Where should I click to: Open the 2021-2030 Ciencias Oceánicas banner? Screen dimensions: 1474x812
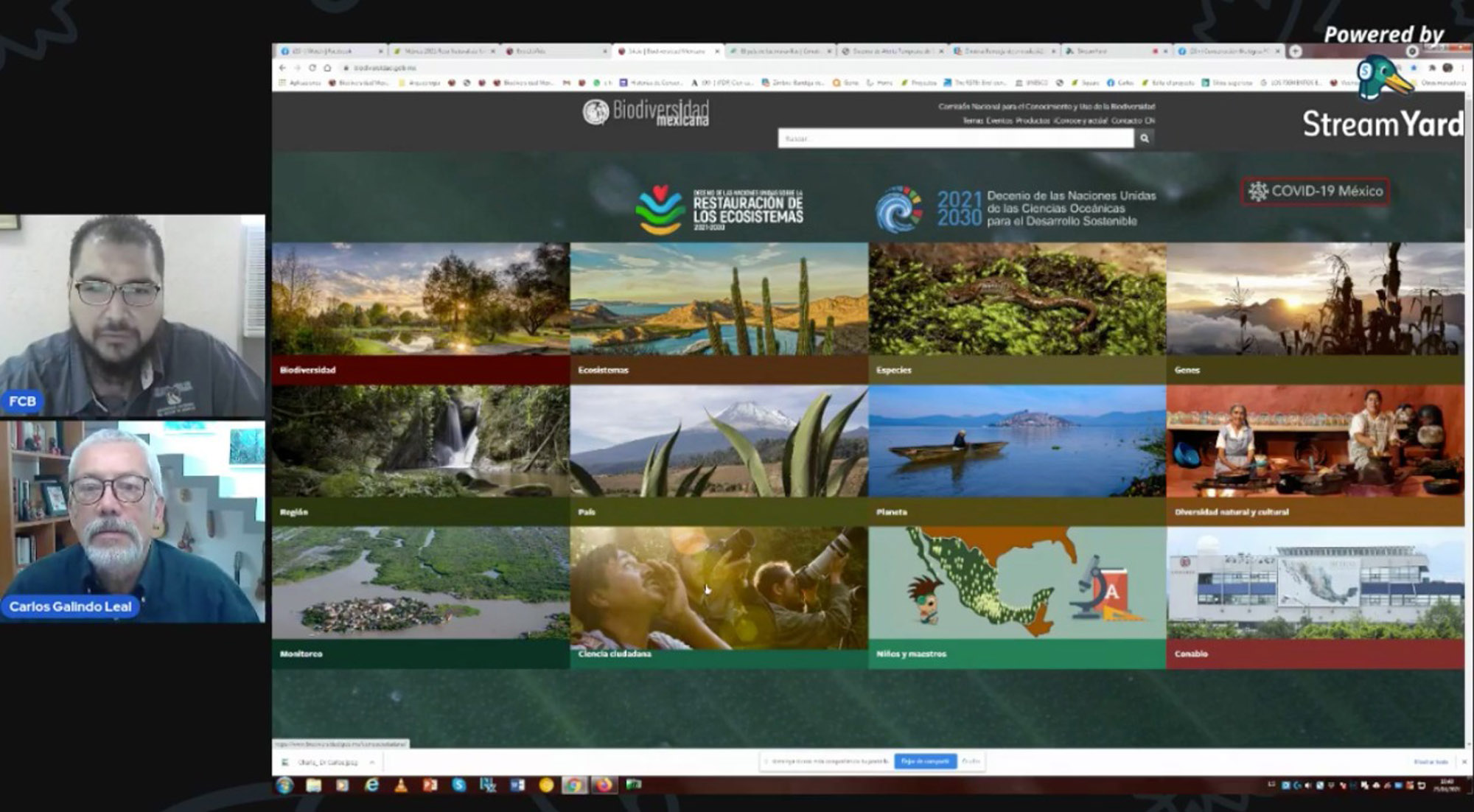tap(1016, 209)
